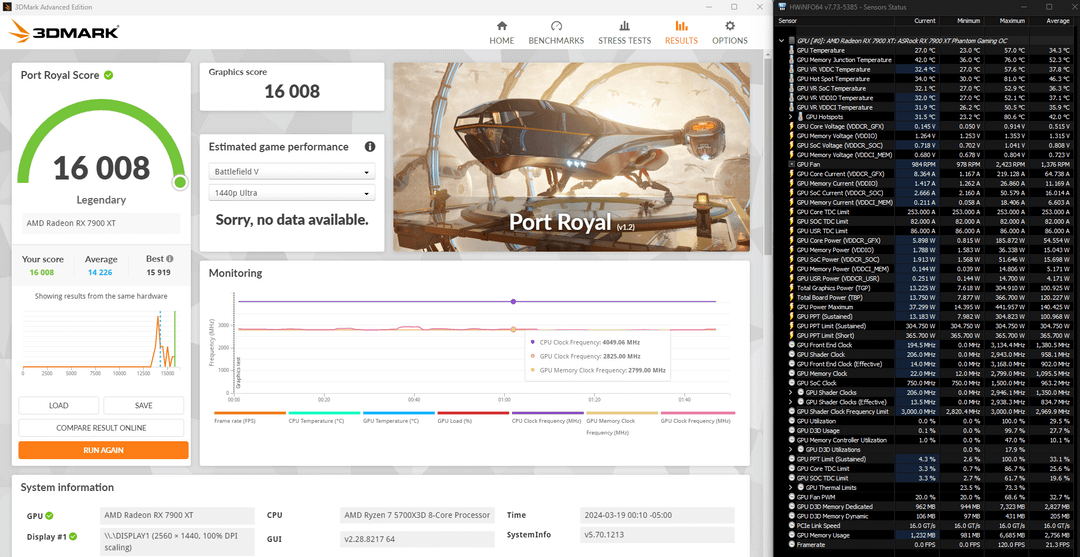Click lightning icon for Total Board Power (TBP)
Viewport: 1080px width, 557px height.
tap(791, 297)
